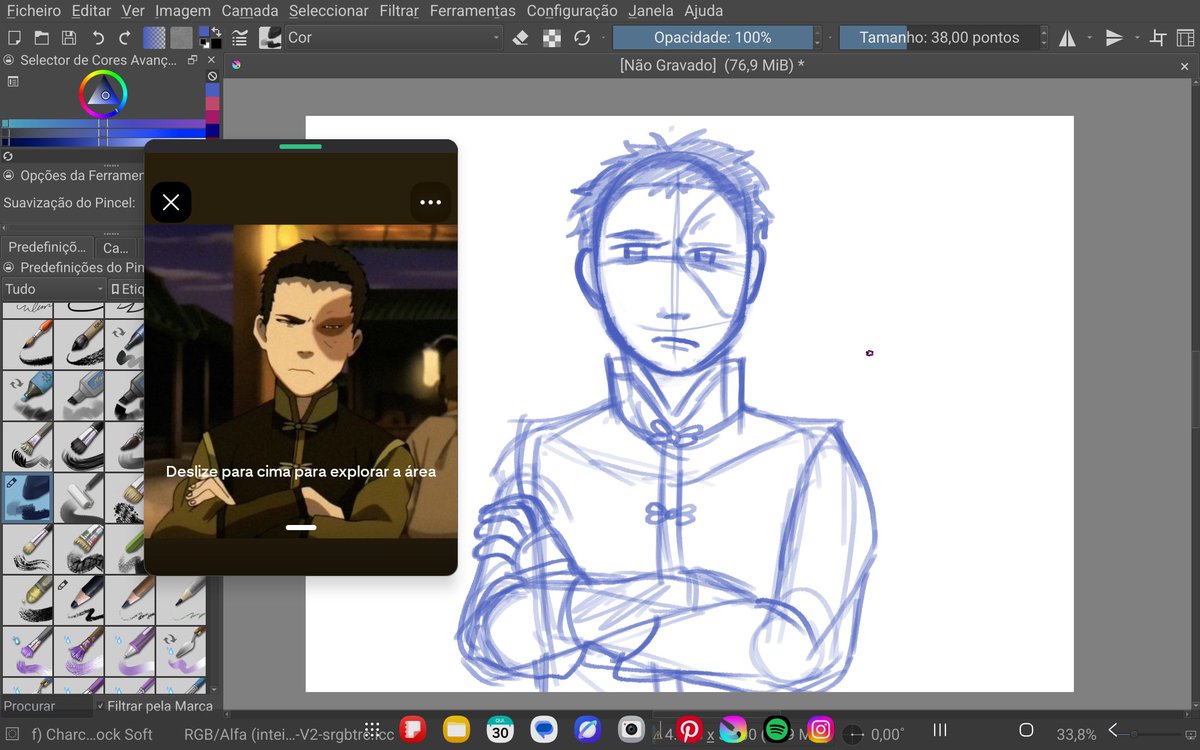The image size is (1200, 750).
Task: Open the three-dots menu in the popup
Action: (x=431, y=202)
